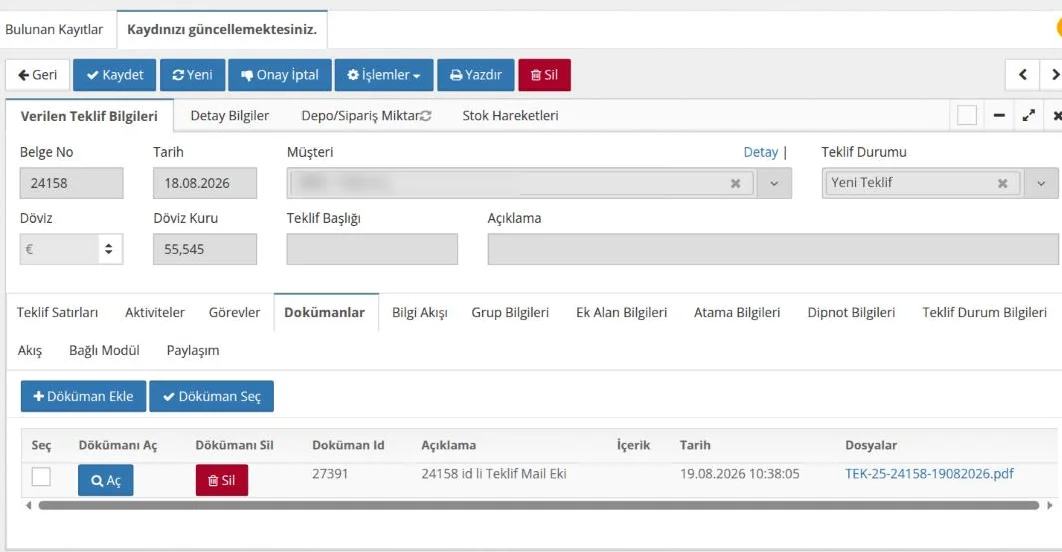
Task: Click the Teklif Başlığı input field
Action: click(x=372, y=249)
